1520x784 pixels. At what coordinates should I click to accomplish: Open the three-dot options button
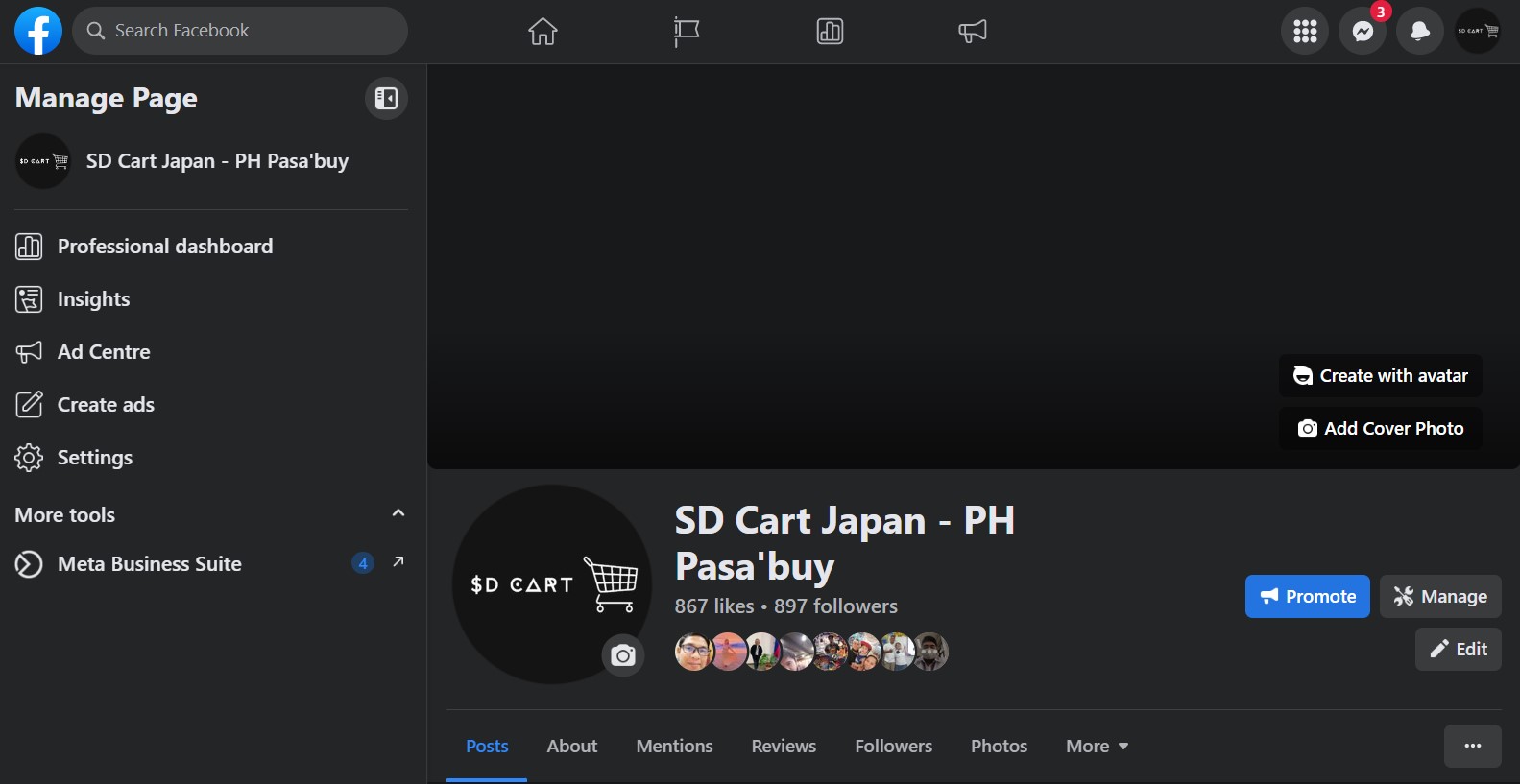click(x=1473, y=747)
